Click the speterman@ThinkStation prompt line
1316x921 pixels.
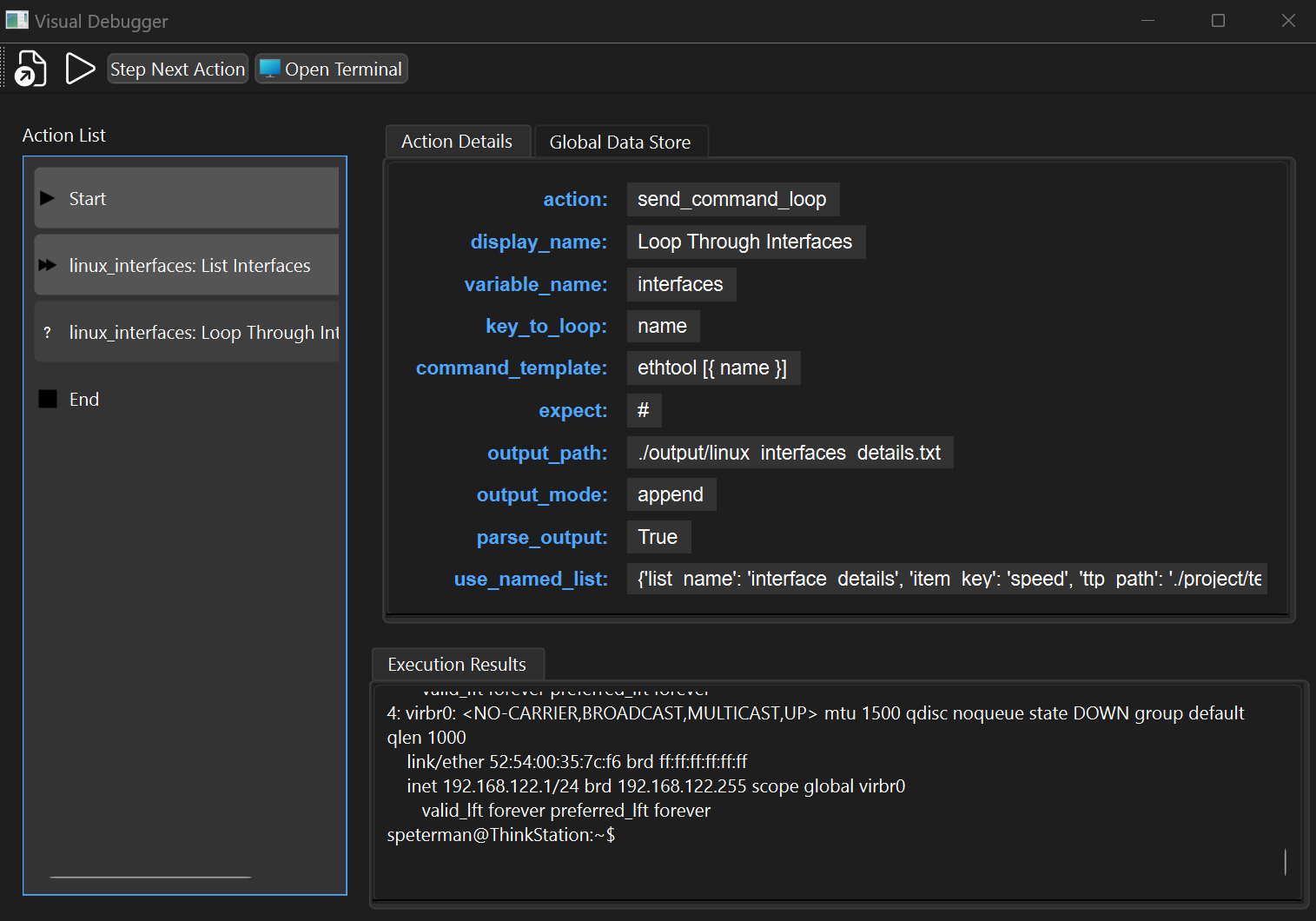501,835
